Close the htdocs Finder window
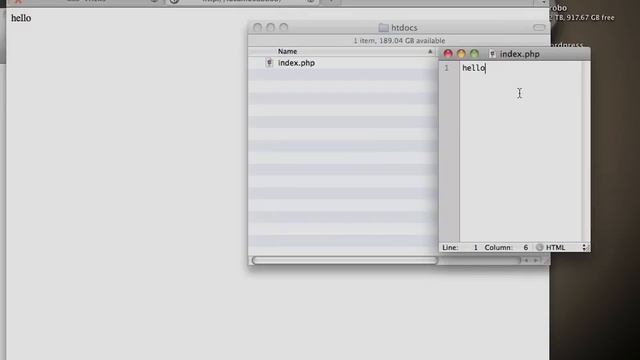This screenshot has width=640, height=360. point(258,27)
